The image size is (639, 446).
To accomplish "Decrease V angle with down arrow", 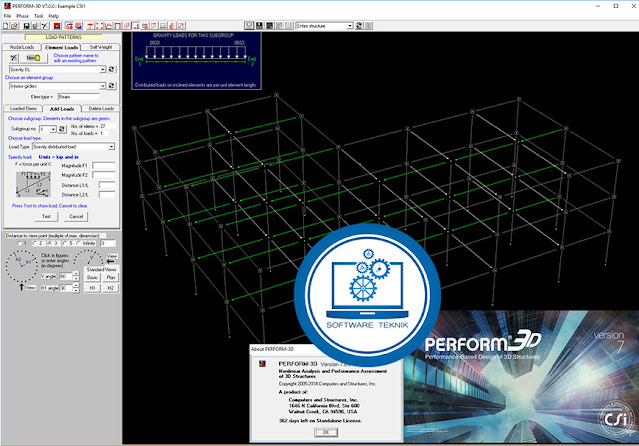I will point(76,279).
